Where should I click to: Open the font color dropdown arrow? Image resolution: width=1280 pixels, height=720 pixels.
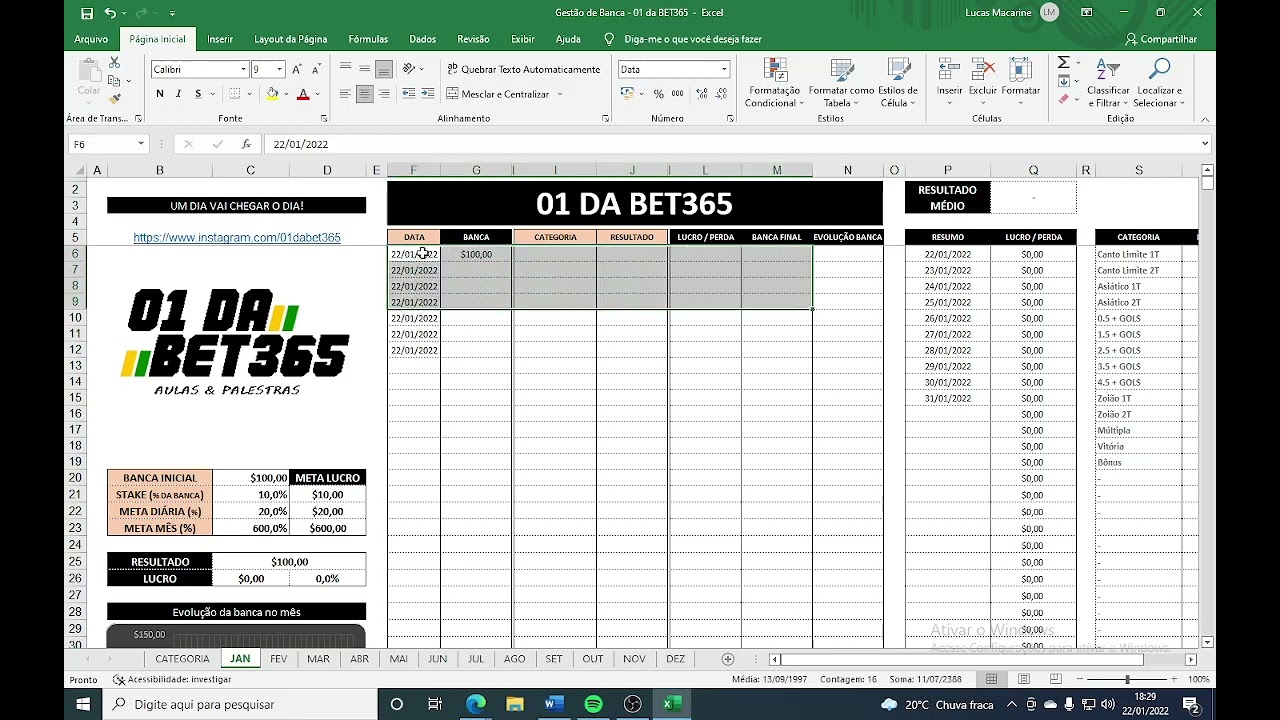click(317, 94)
